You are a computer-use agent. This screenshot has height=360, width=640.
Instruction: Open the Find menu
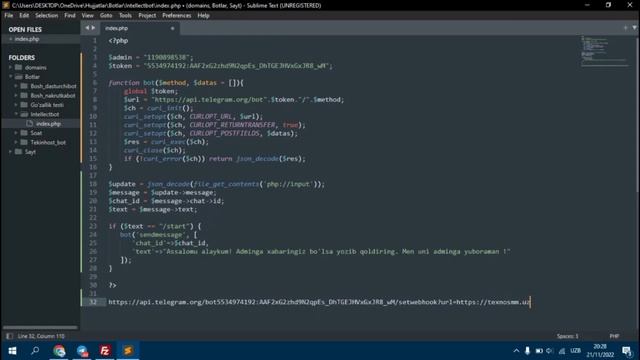coord(70,16)
